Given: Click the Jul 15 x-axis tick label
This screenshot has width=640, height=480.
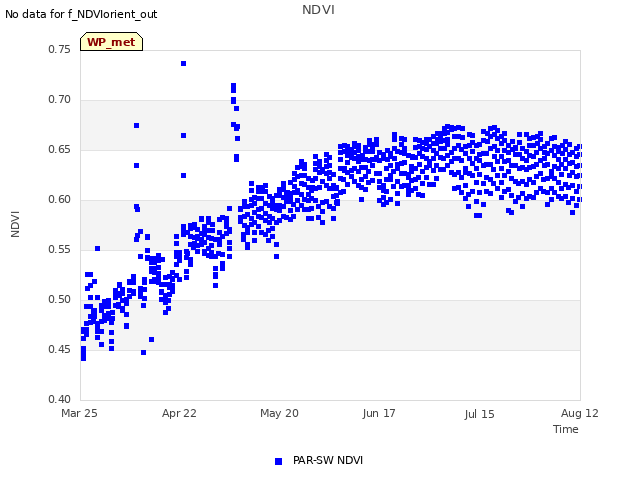Looking at the screenshot, I should [x=479, y=414].
